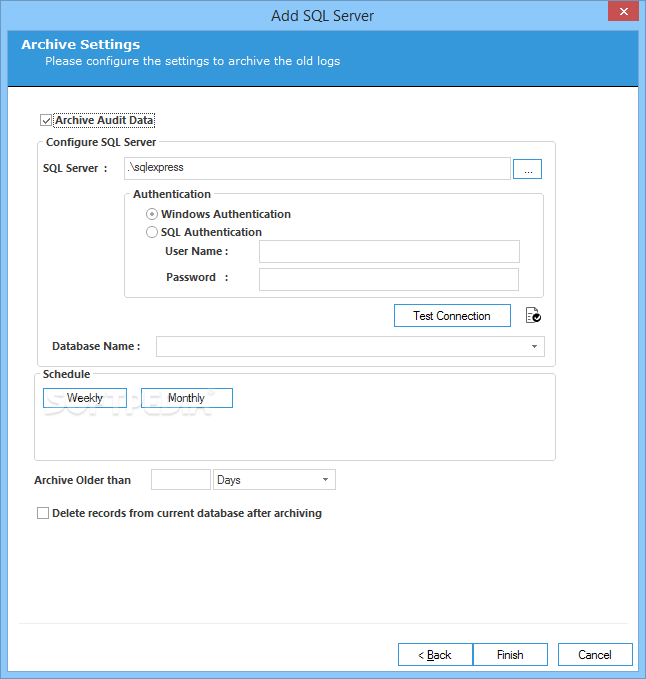Click the database check icon beside Test Connection
The width and height of the screenshot is (646, 679).
[533, 315]
